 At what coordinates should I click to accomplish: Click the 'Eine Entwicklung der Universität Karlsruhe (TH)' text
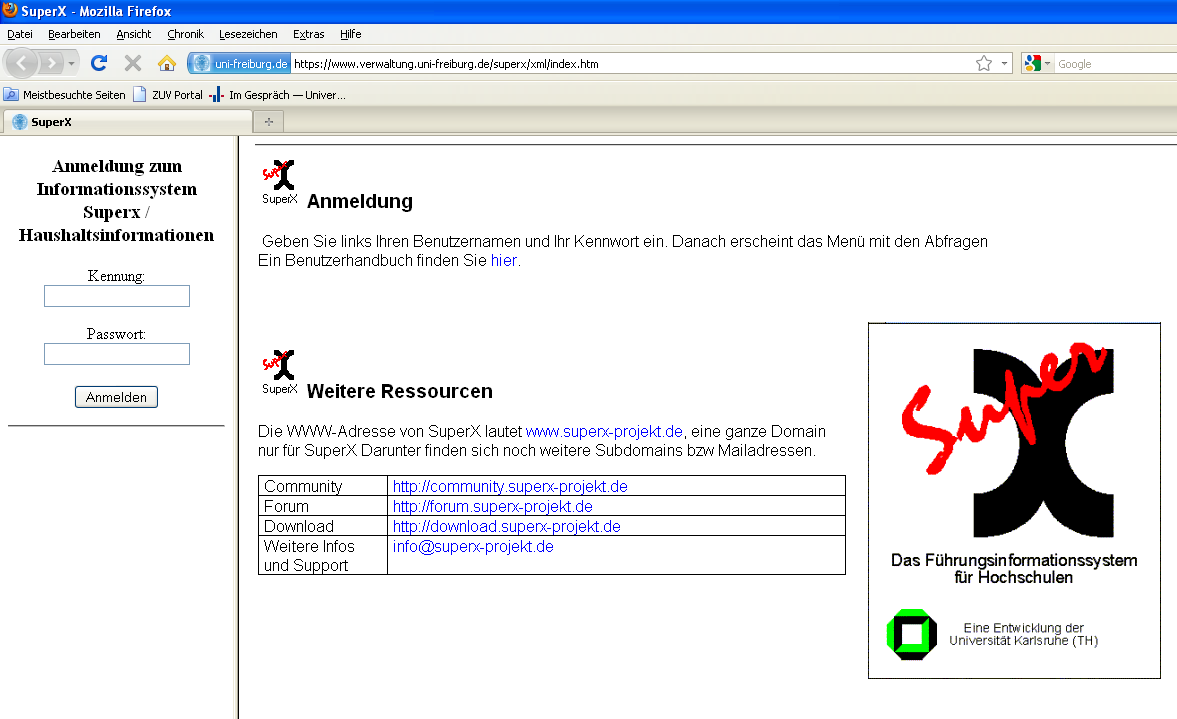pos(1024,634)
